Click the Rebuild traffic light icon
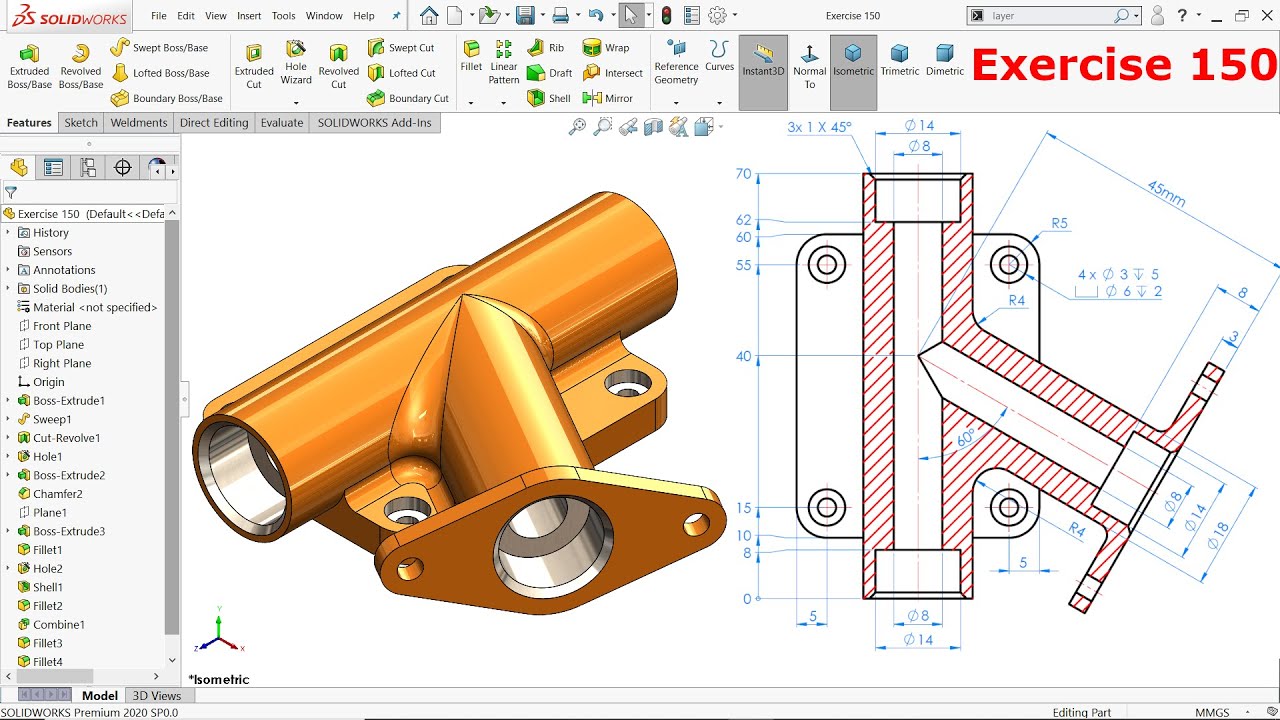This screenshot has width=1280, height=720. [666, 15]
